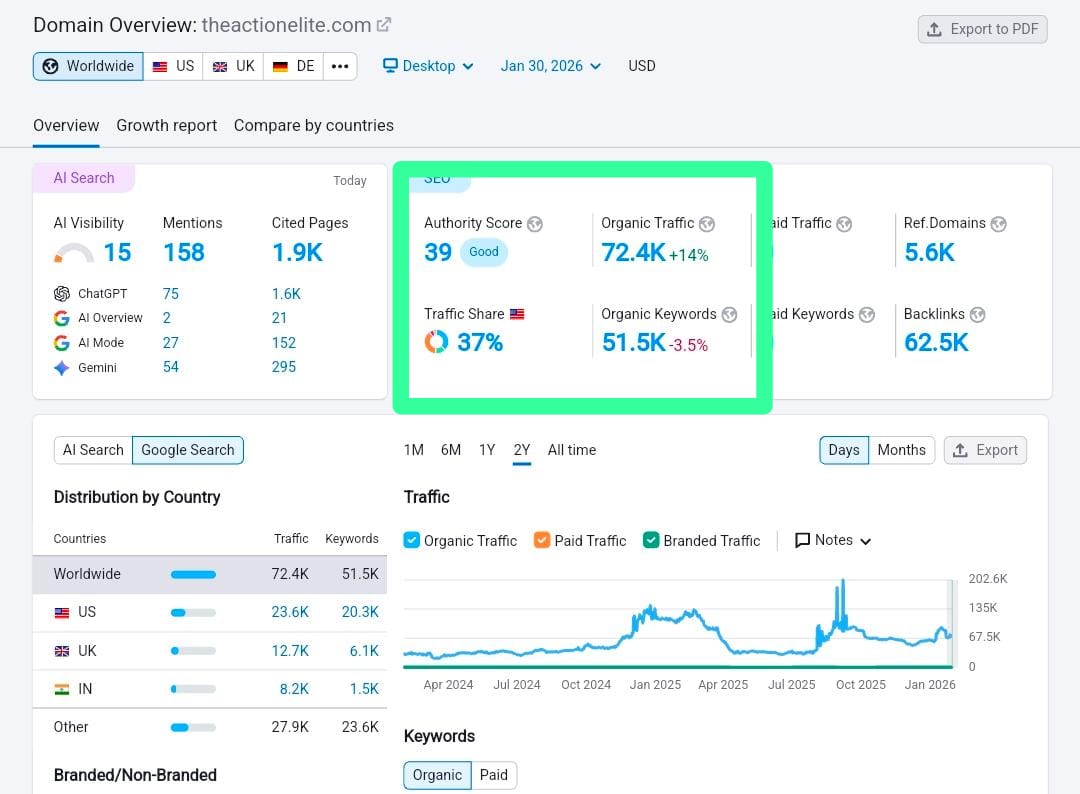The width and height of the screenshot is (1080, 794).
Task: Select the 1M time range
Action: tap(413, 450)
